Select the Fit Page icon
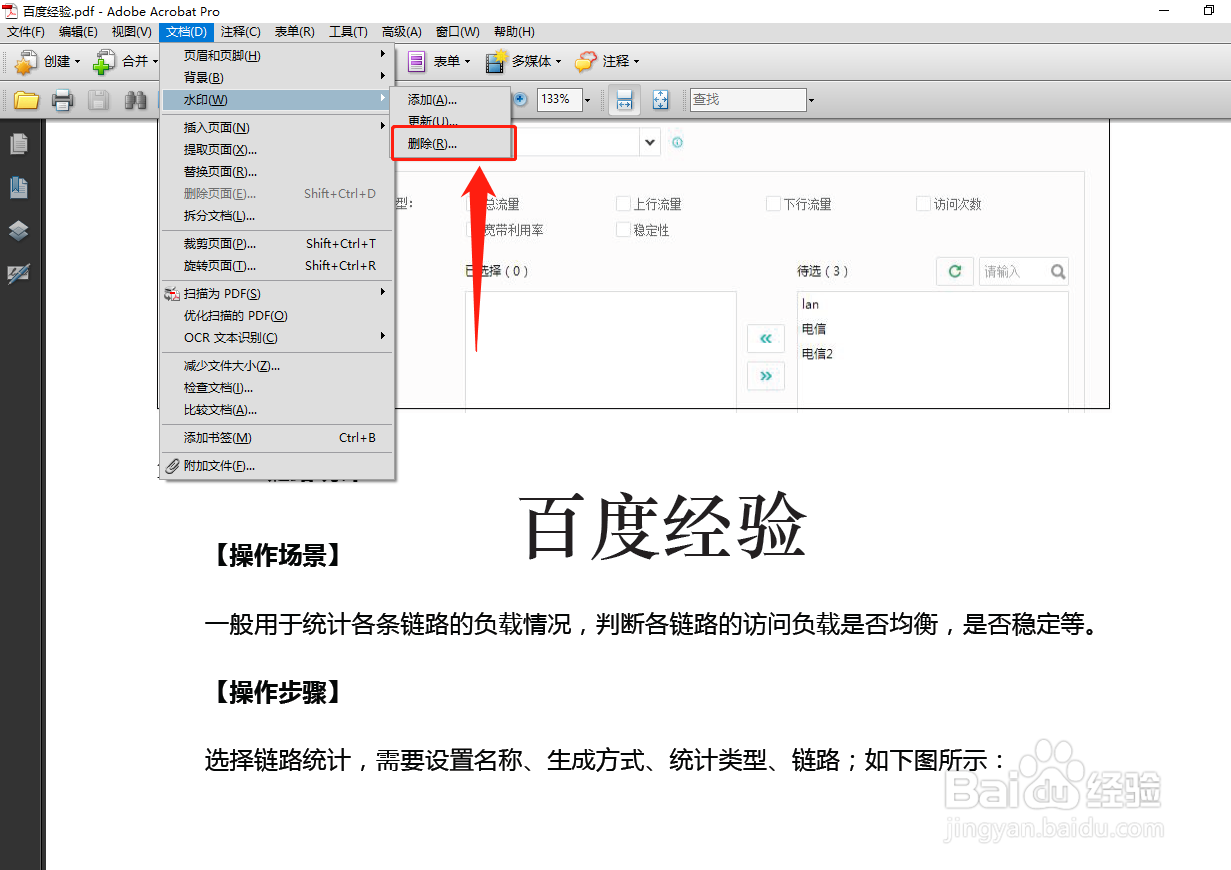Screen dimensions: 1231x870 [660, 100]
